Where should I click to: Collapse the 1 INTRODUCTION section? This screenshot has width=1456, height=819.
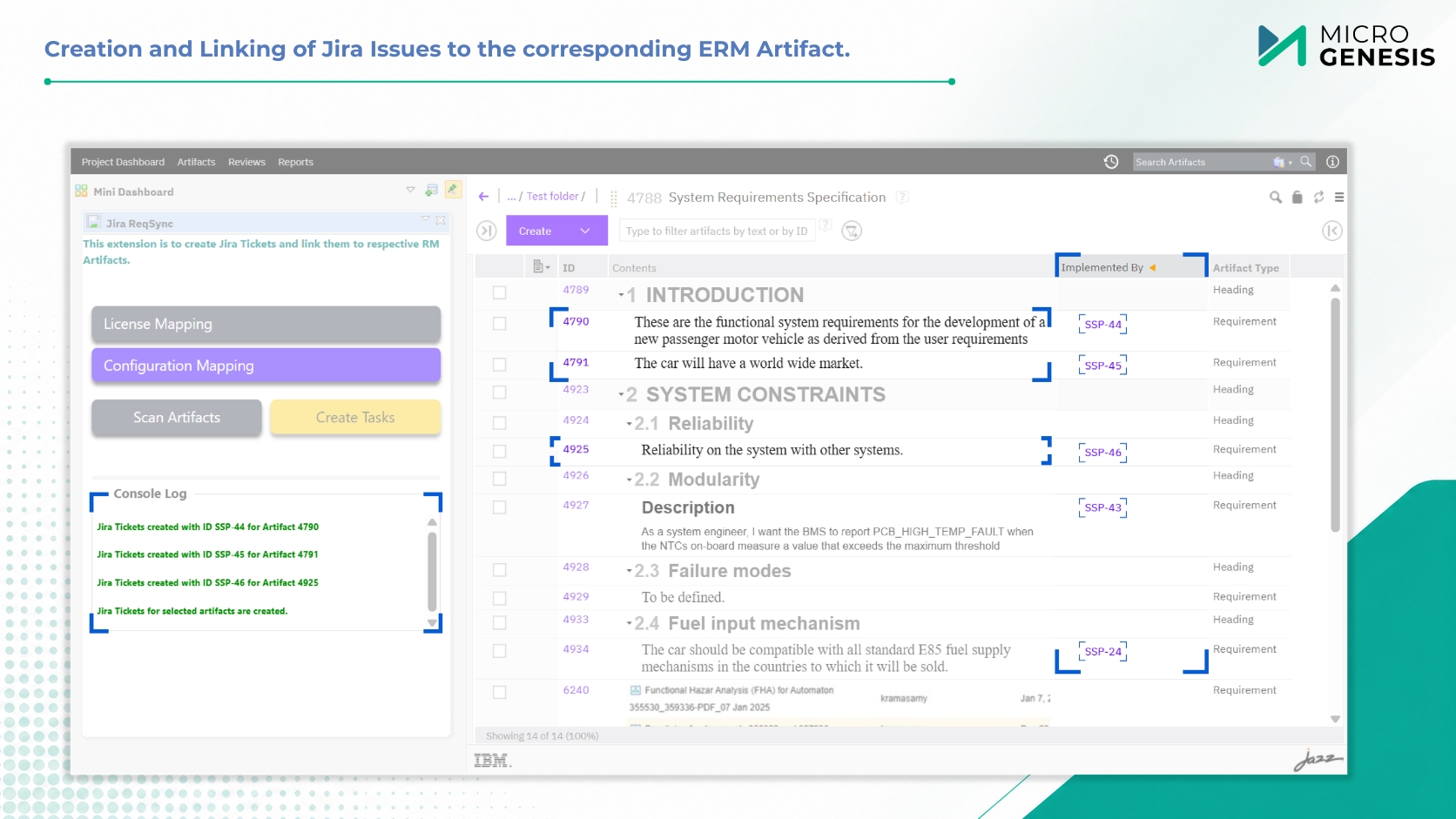coord(621,296)
